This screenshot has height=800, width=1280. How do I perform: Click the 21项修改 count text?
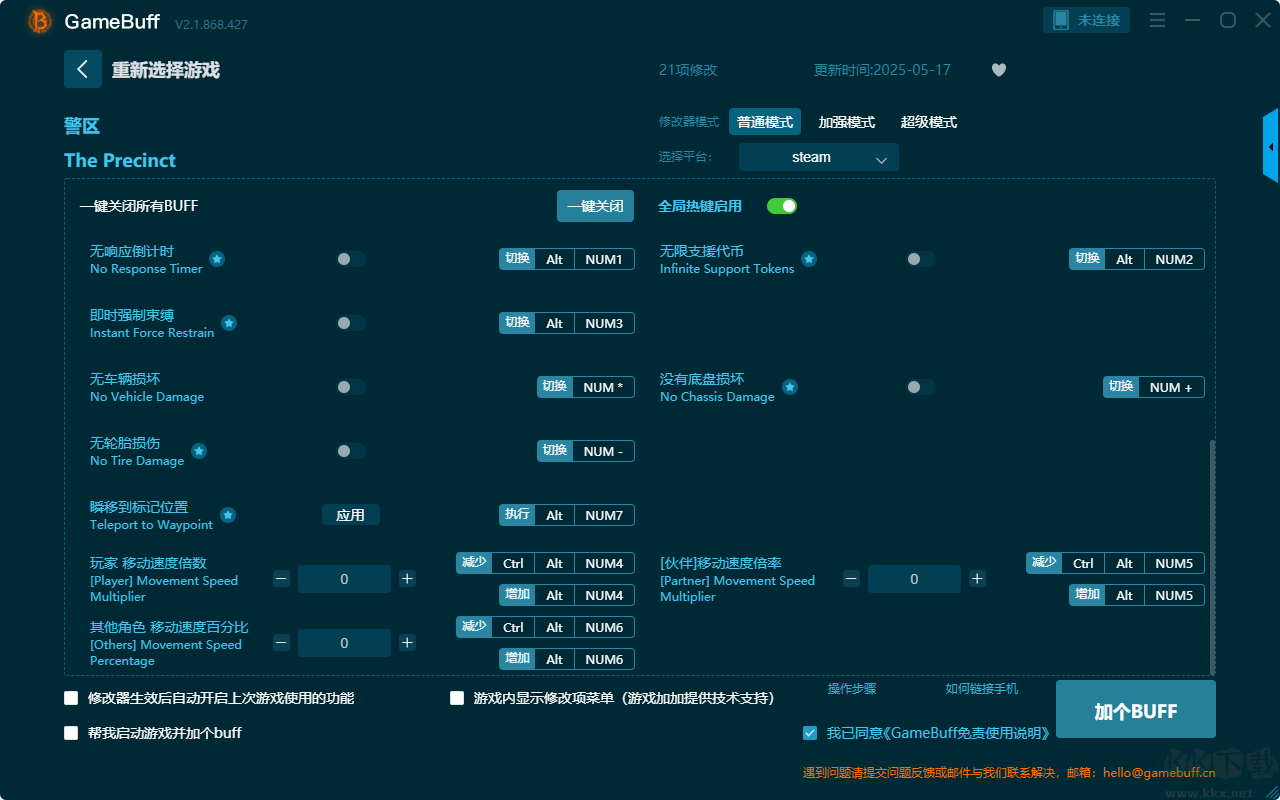point(688,70)
